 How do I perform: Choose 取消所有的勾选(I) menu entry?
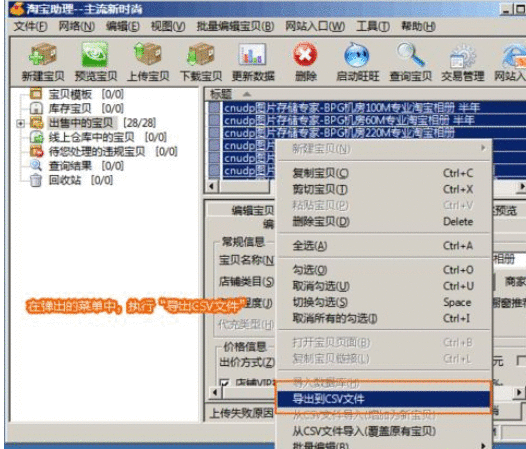383,318
